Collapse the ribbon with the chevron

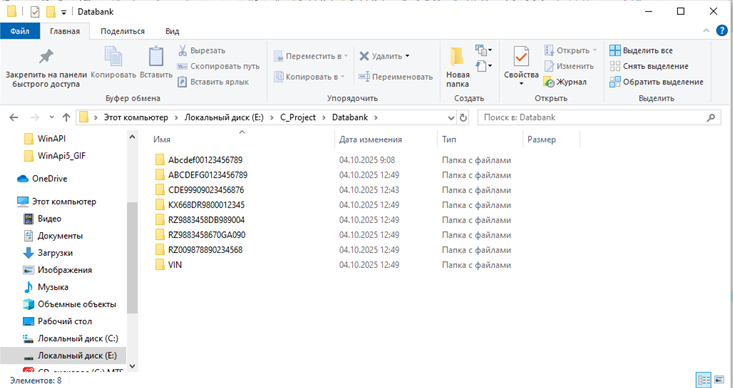coord(706,31)
